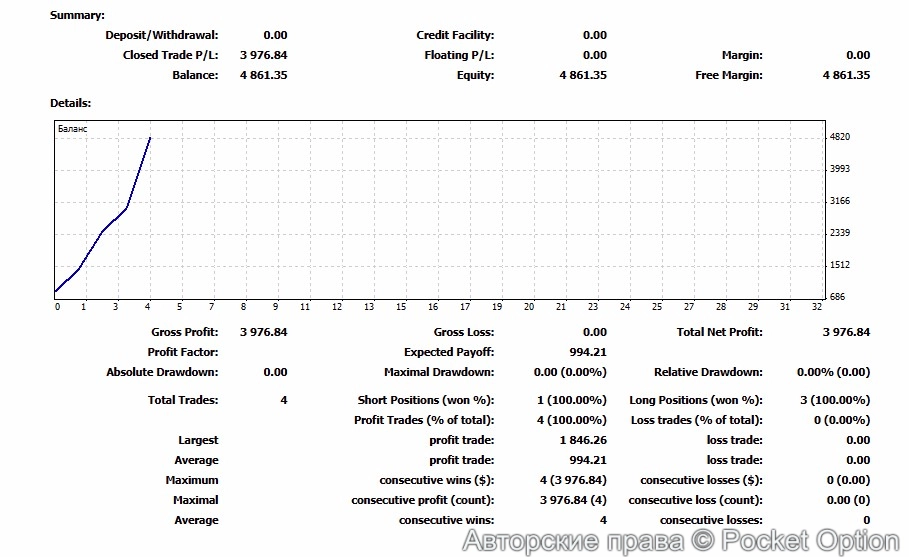Select trade number 16 on horizontal axis
Image resolution: width=909 pixels, height=557 pixels.
[x=434, y=307]
